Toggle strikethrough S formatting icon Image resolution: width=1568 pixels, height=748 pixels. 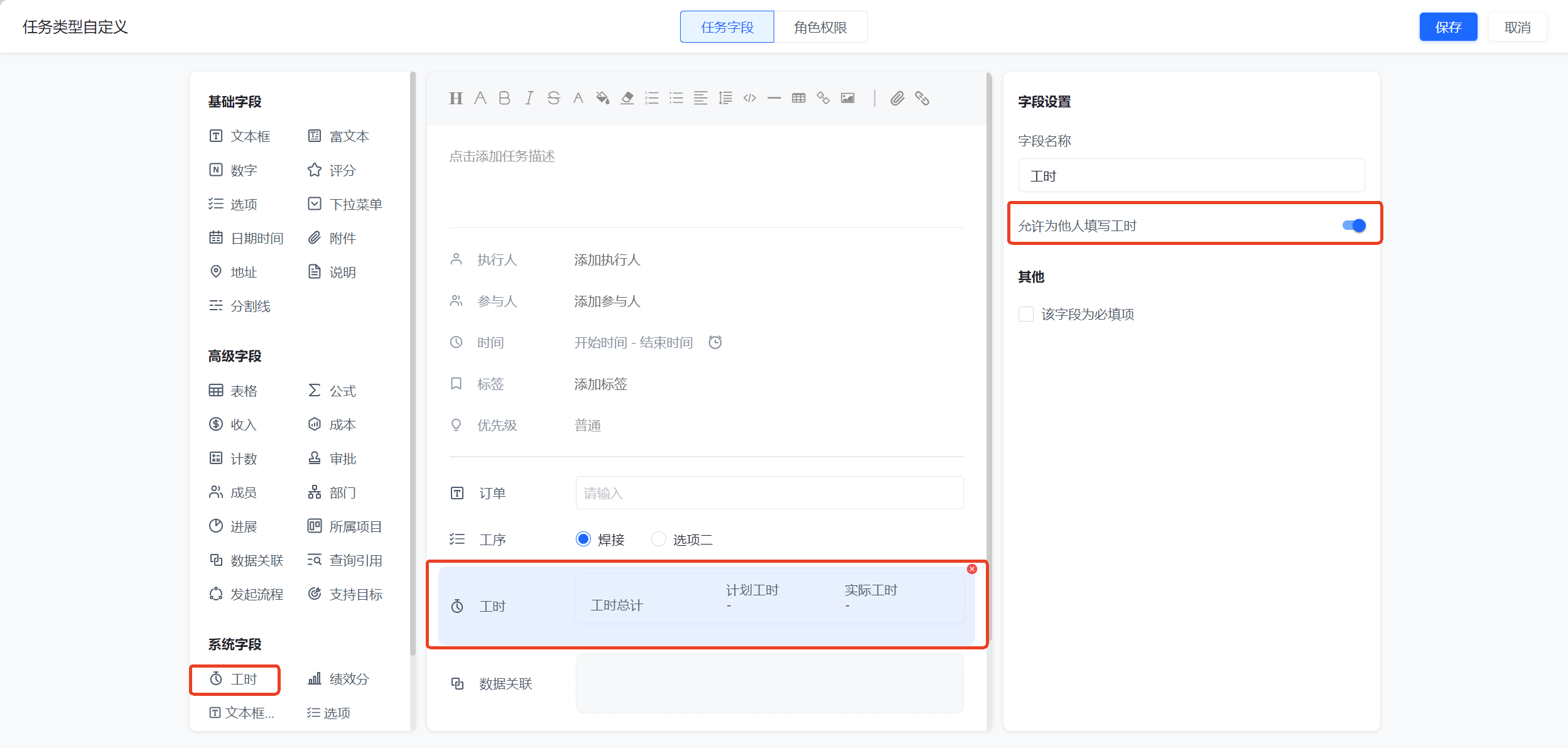click(x=553, y=98)
